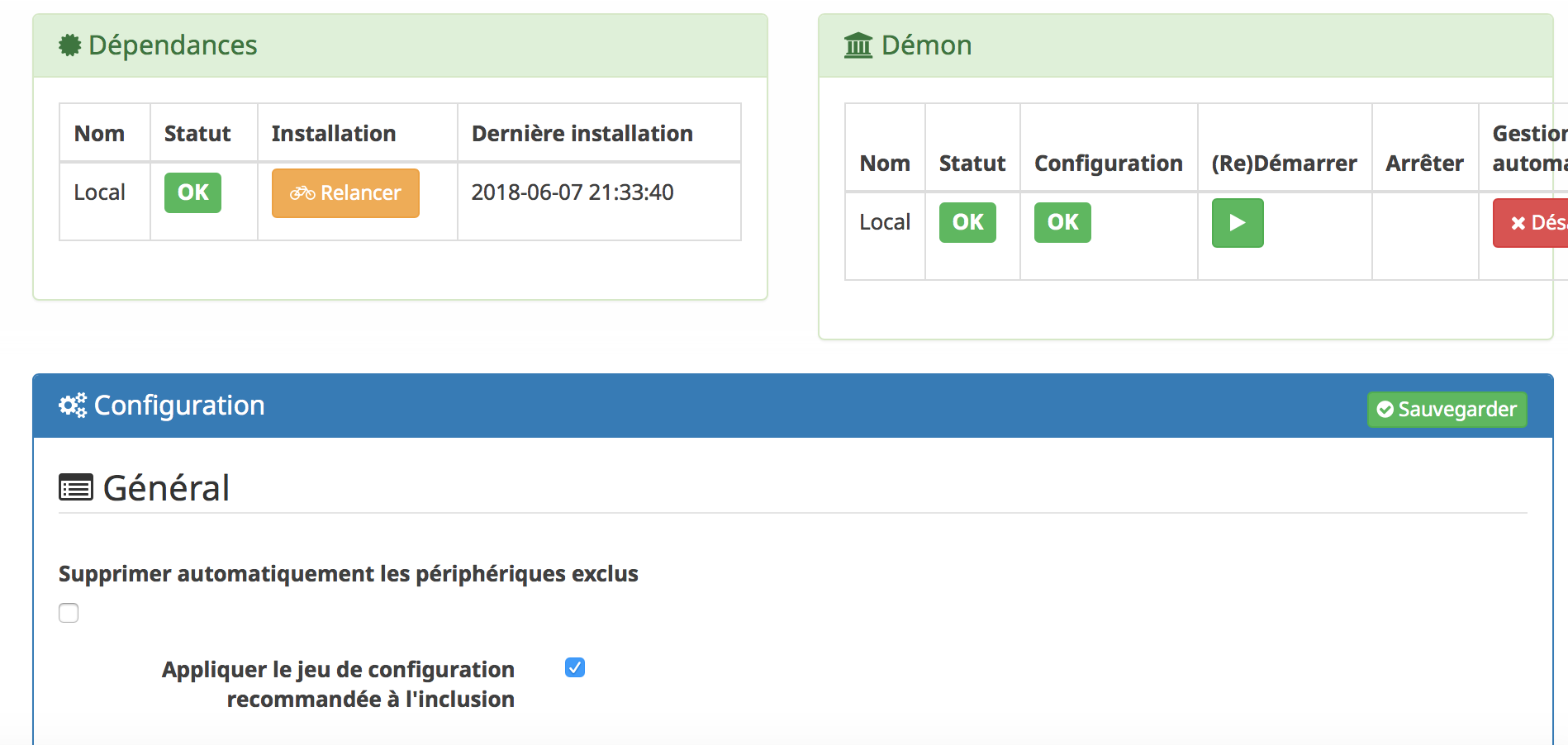
Task: Click the Configuration cogs icon
Action: [x=73, y=406]
